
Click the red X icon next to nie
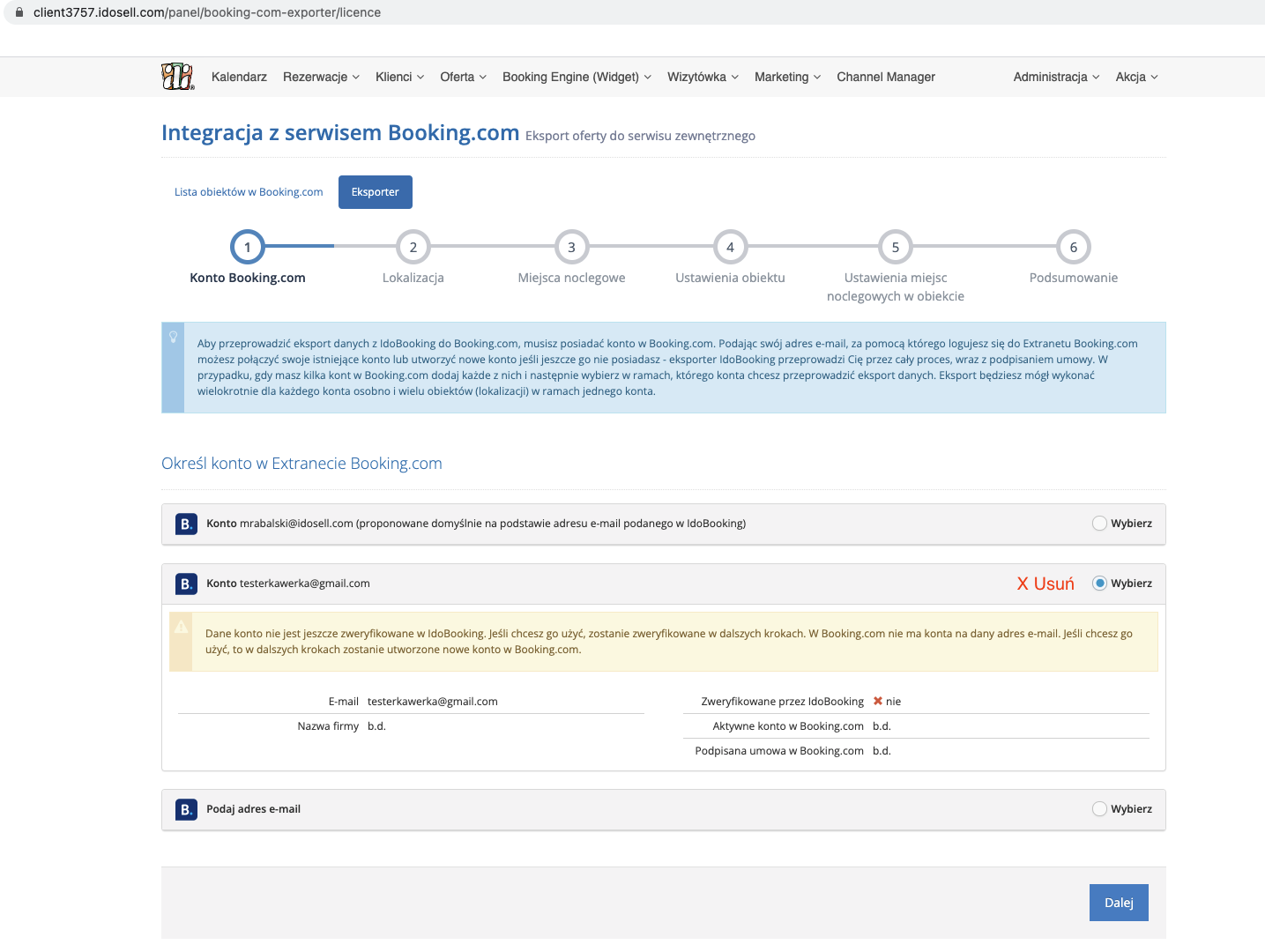(x=878, y=701)
